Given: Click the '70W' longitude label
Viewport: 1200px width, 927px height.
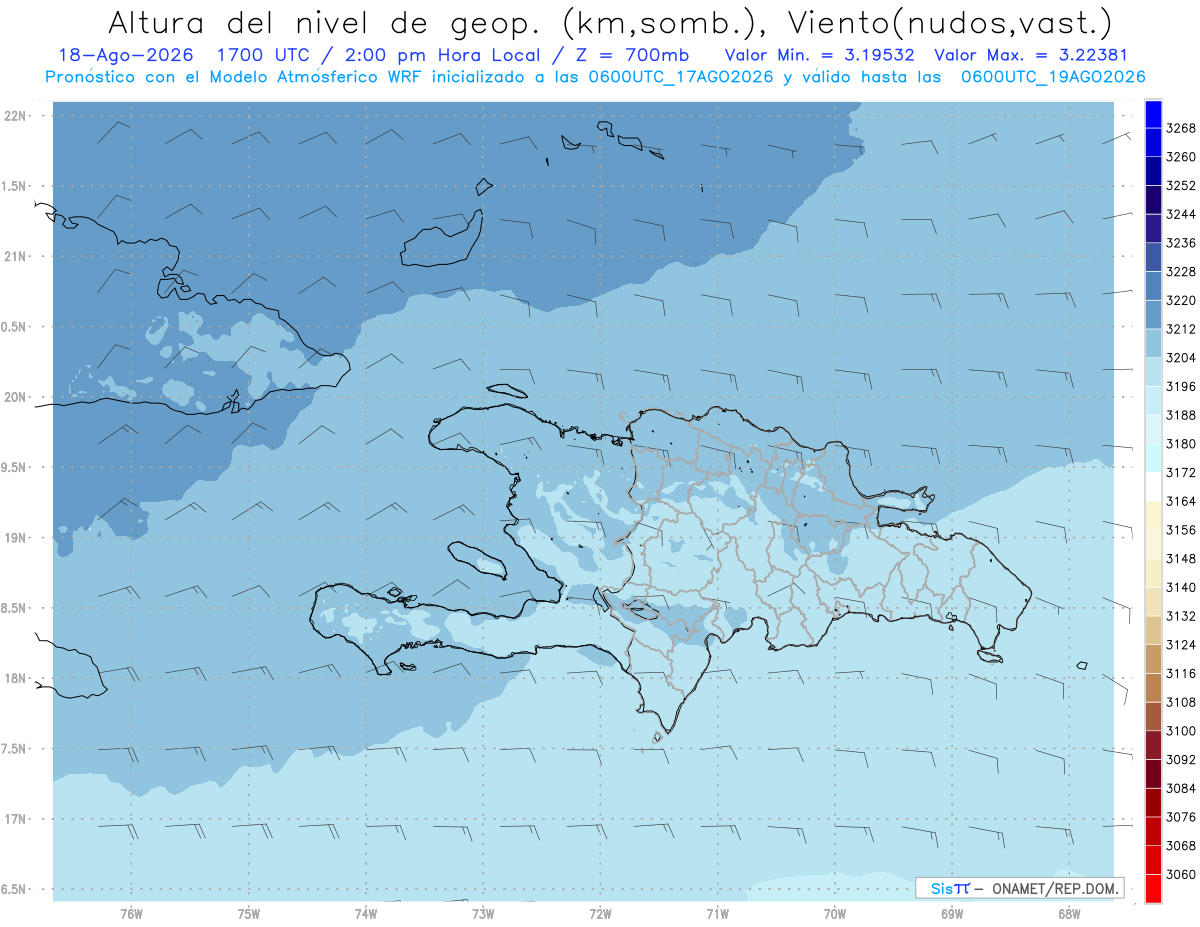Looking at the screenshot, I should tap(835, 912).
